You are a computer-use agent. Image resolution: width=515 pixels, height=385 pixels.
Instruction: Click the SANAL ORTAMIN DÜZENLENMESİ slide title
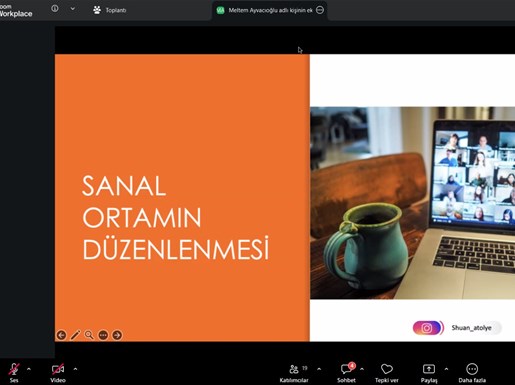pyautogui.click(x=175, y=217)
